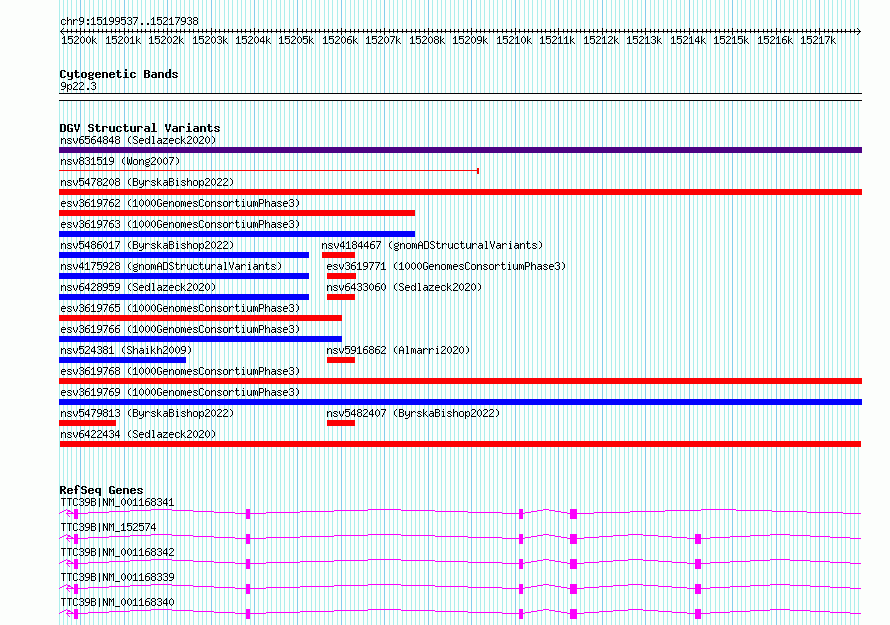The height and width of the screenshot is (625, 890).
Task: Select the short red nsv6433060 bar
Action: (341, 297)
